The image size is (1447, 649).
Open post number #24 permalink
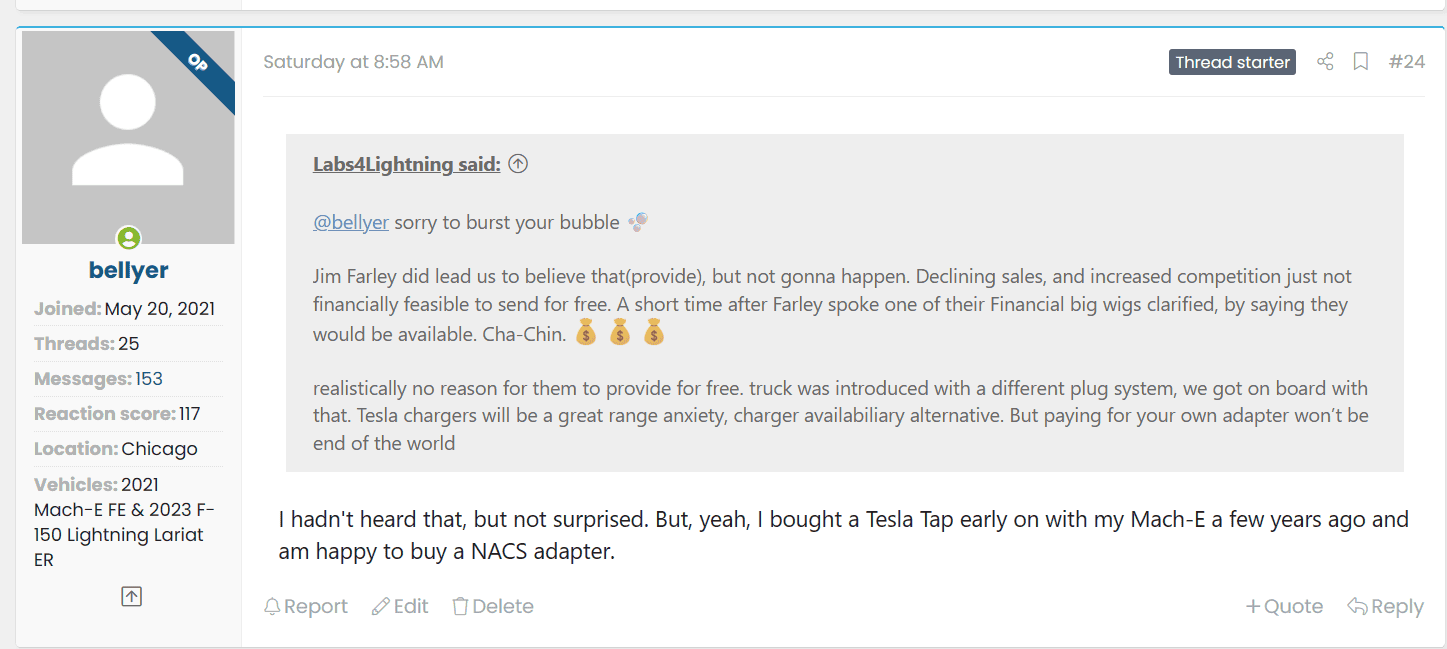pyautogui.click(x=1406, y=62)
